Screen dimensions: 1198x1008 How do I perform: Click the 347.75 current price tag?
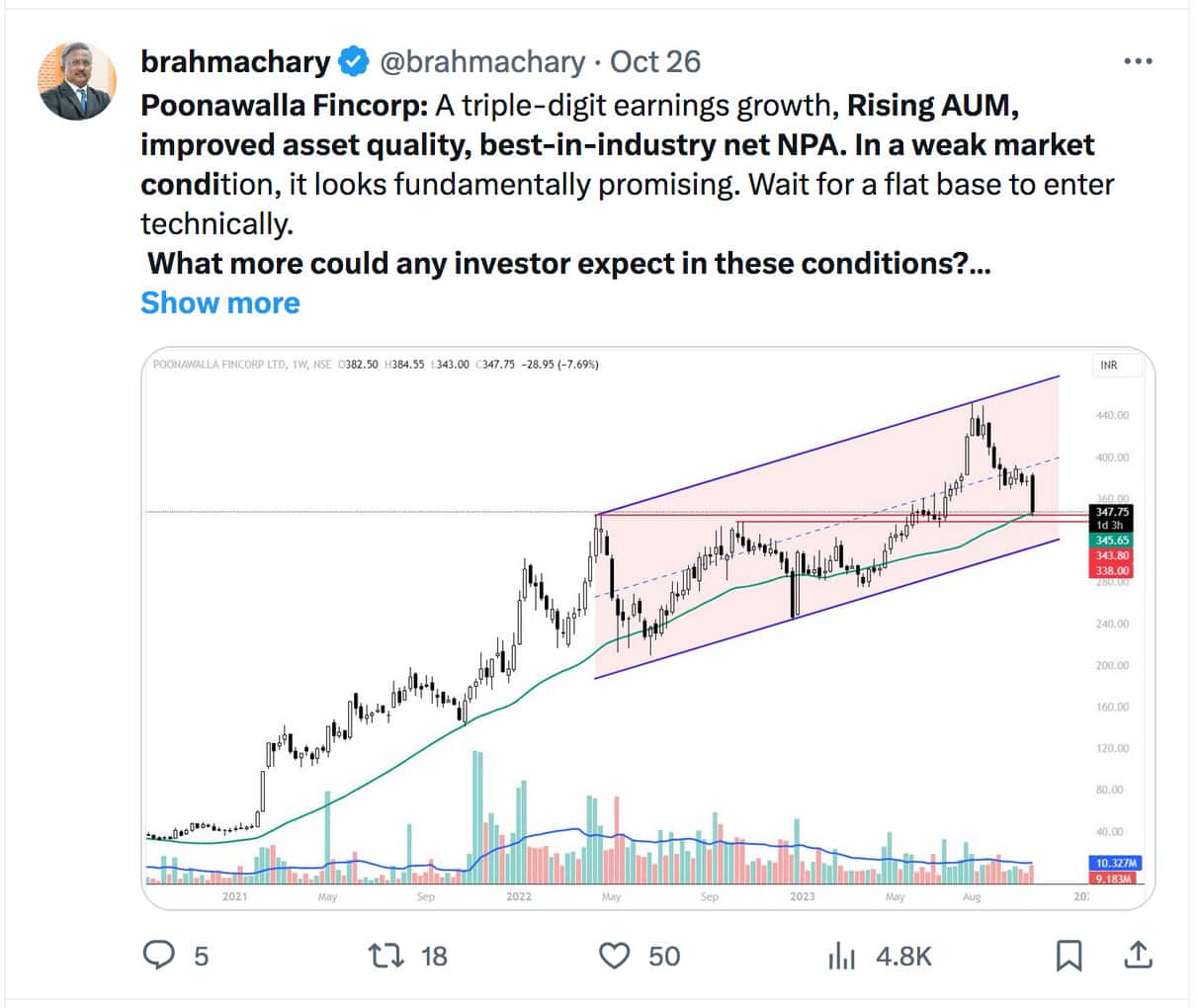click(x=1112, y=512)
